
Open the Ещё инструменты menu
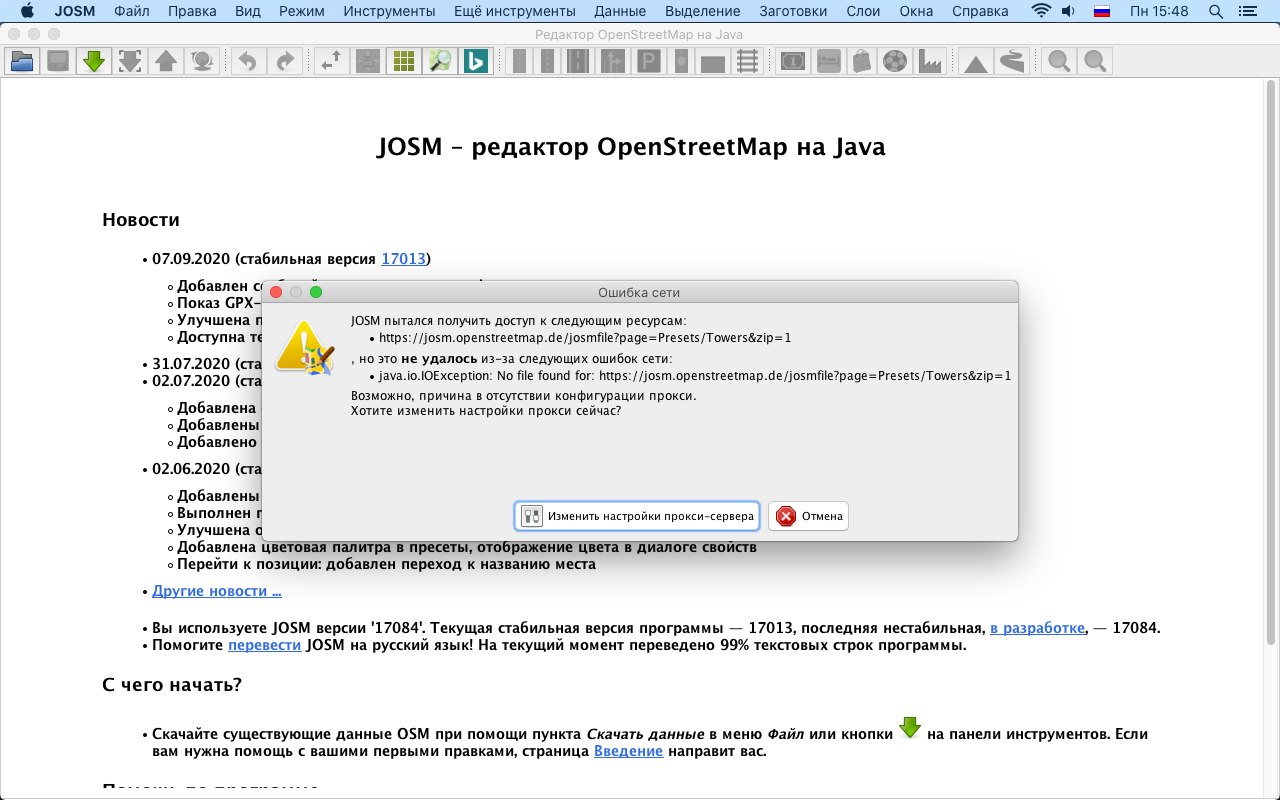[x=515, y=11]
